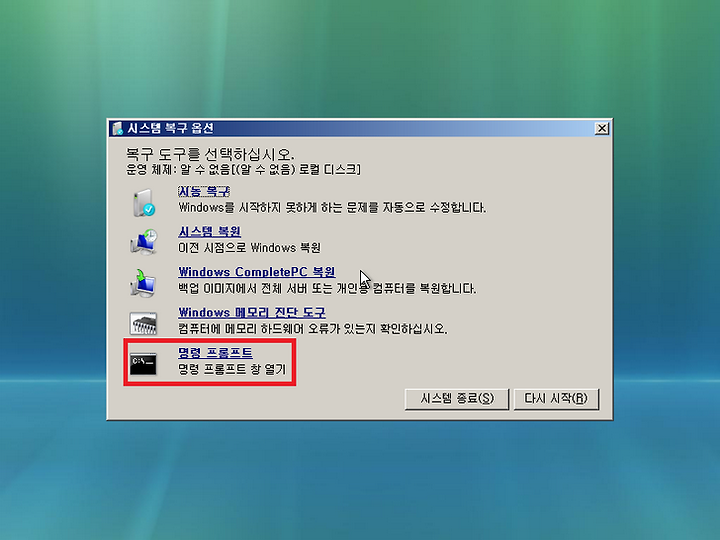Click the 복구 도구를 선택하십시오 heading
Screen dimensions: 720x540
click(210, 154)
